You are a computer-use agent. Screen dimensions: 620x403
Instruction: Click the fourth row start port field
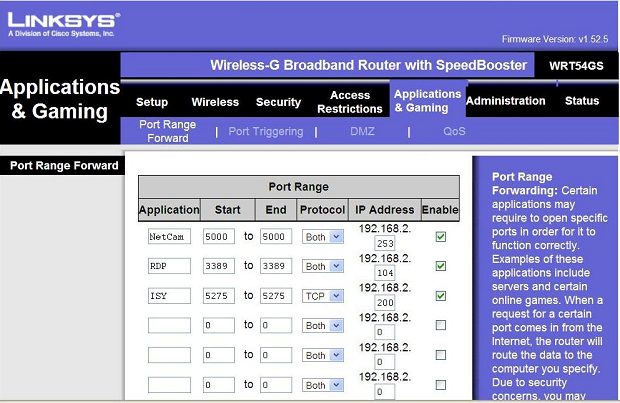click(219, 325)
